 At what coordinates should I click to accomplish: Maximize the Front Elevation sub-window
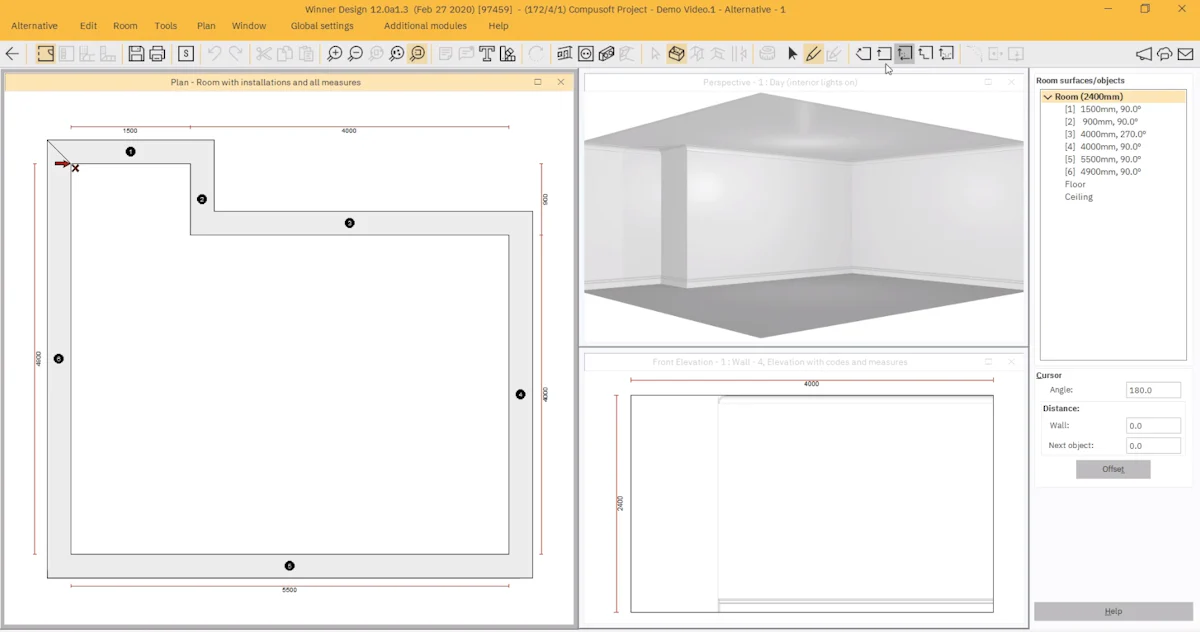click(x=989, y=362)
